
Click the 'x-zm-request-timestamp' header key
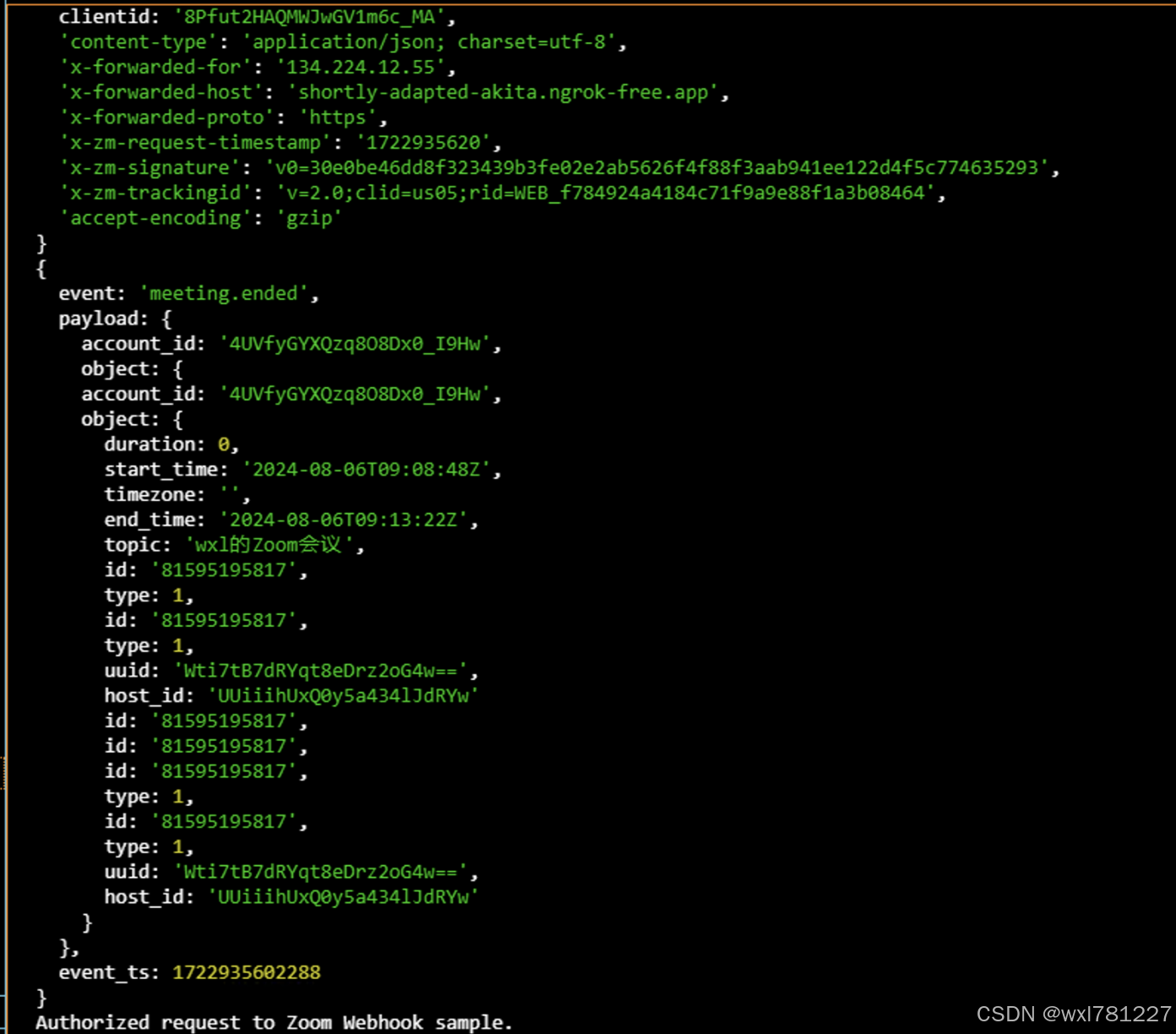[195, 143]
